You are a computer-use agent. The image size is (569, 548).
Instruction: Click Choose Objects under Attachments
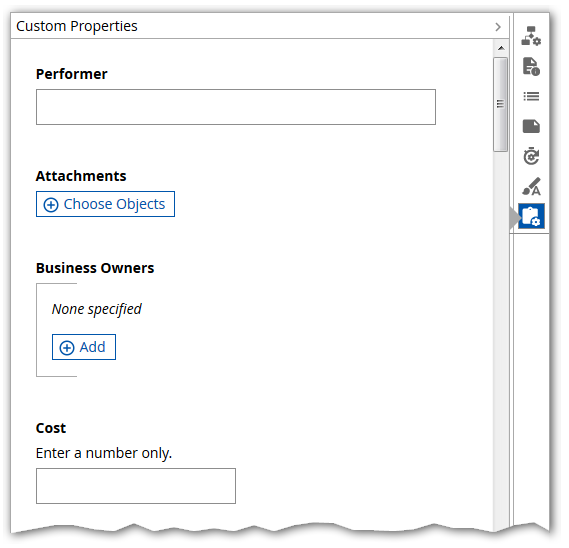(x=105, y=204)
